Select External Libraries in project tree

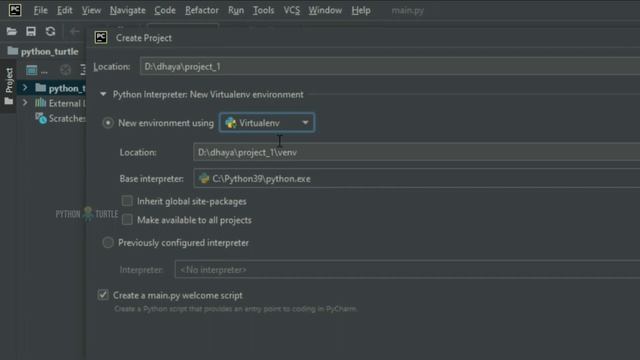tap(52, 103)
